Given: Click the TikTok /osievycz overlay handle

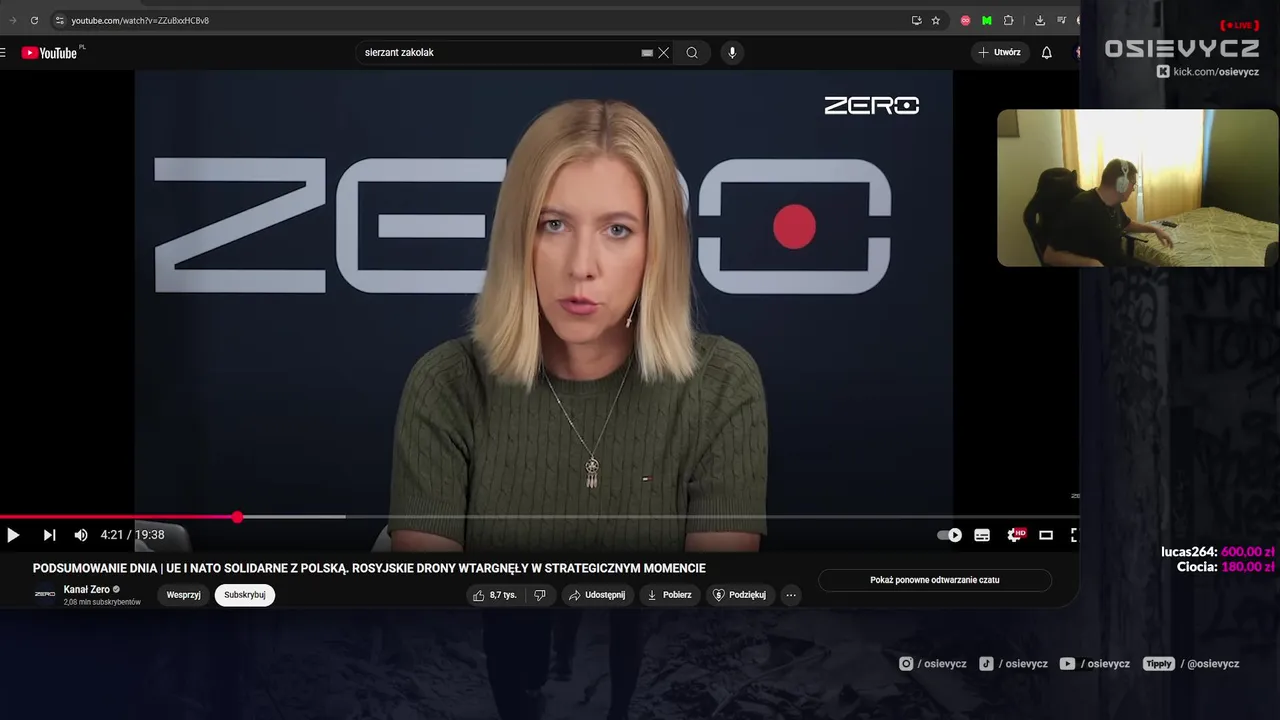Looking at the screenshot, I should tap(1014, 664).
